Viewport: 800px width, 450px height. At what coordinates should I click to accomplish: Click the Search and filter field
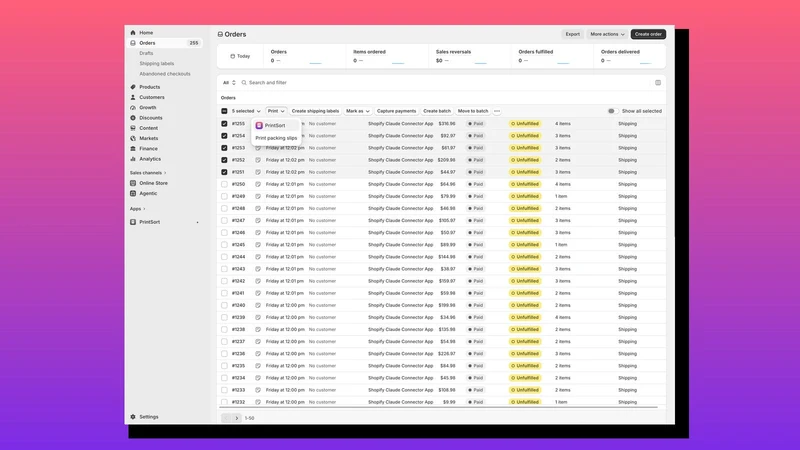444,83
